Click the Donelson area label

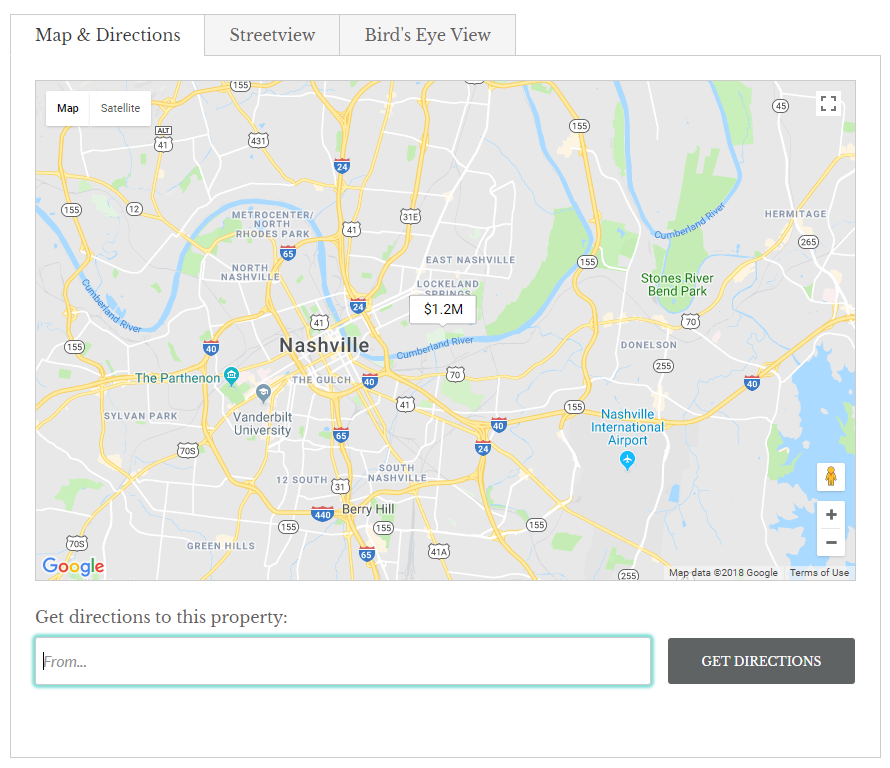click(649, 345)
